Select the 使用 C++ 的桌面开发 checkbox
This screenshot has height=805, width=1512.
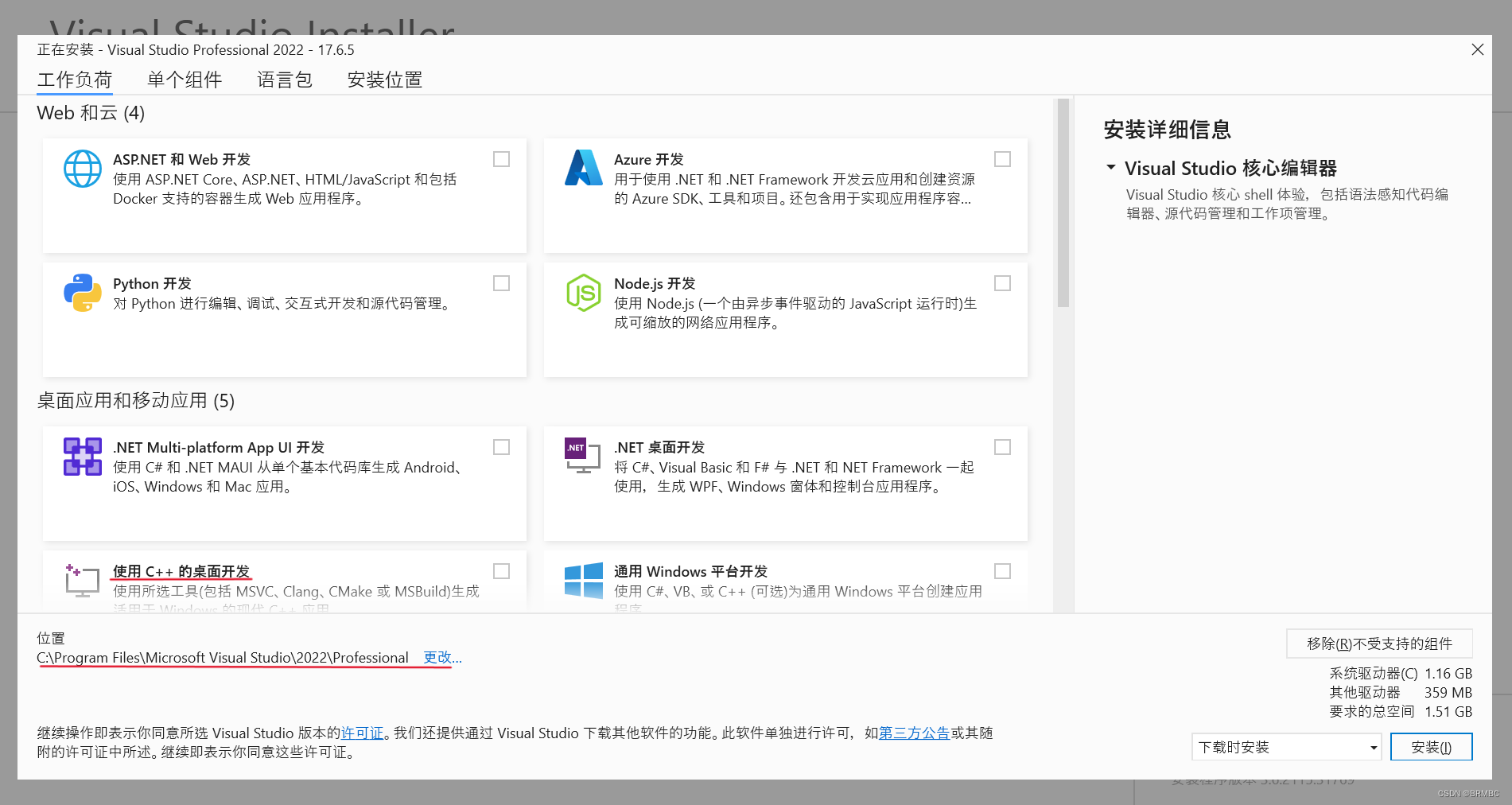tap(502, 571)
